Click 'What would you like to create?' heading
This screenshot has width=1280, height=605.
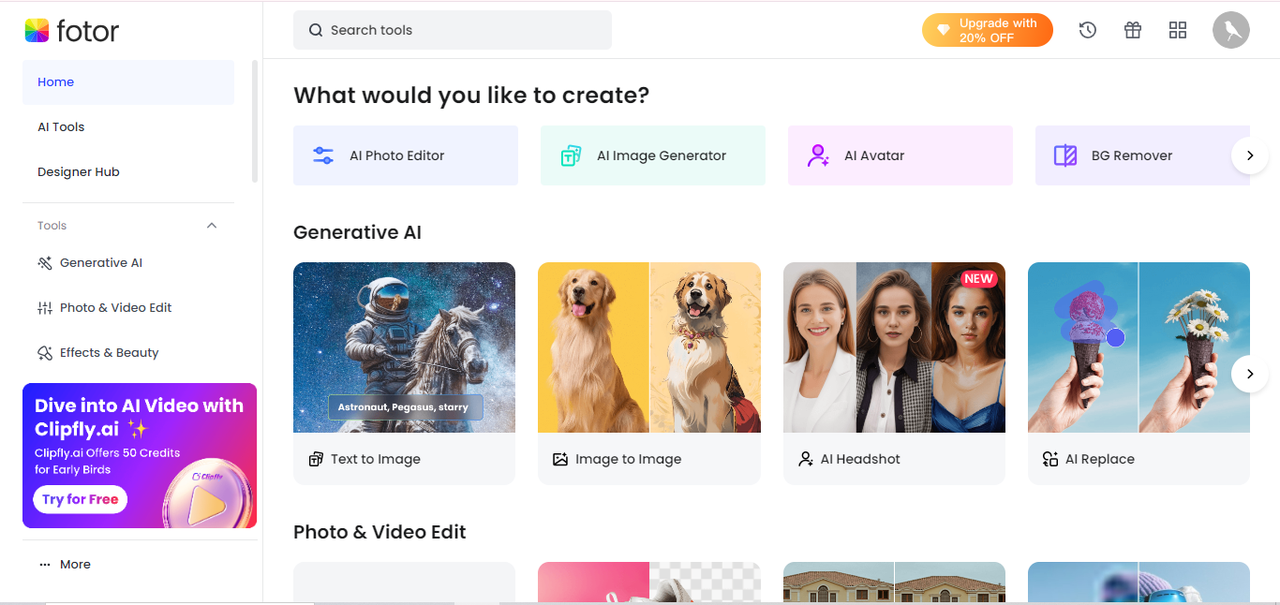[x=471, y=96]
